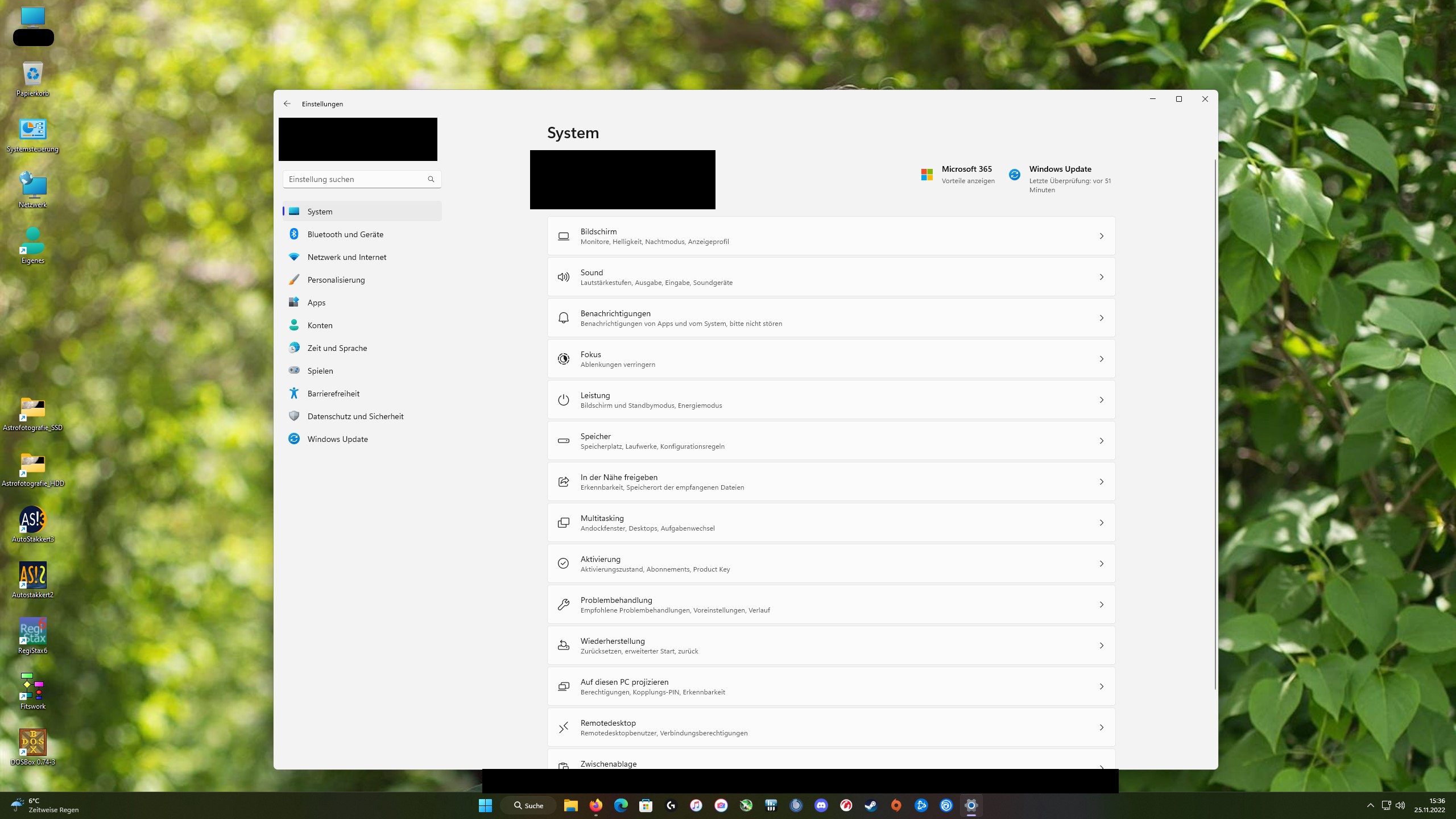Go to Barrierefreiheit settings
This screenshot has width=1456, height=819.
(333, 394)
